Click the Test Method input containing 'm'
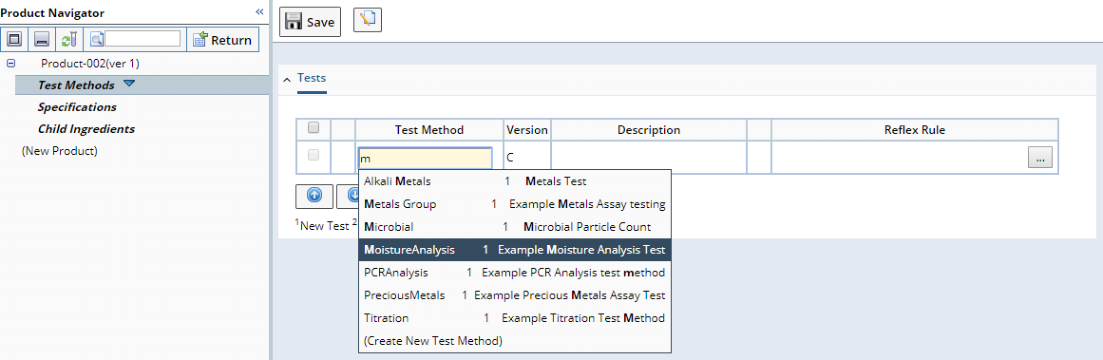1103x360 pixels. [x=425, y=158]
